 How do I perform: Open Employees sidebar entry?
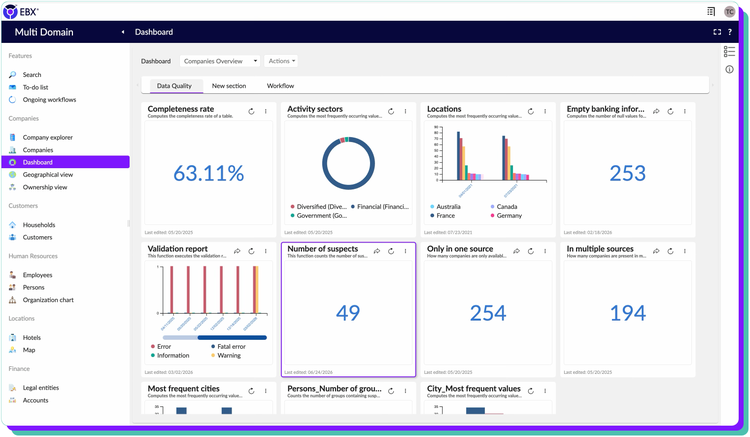(37, 275)
